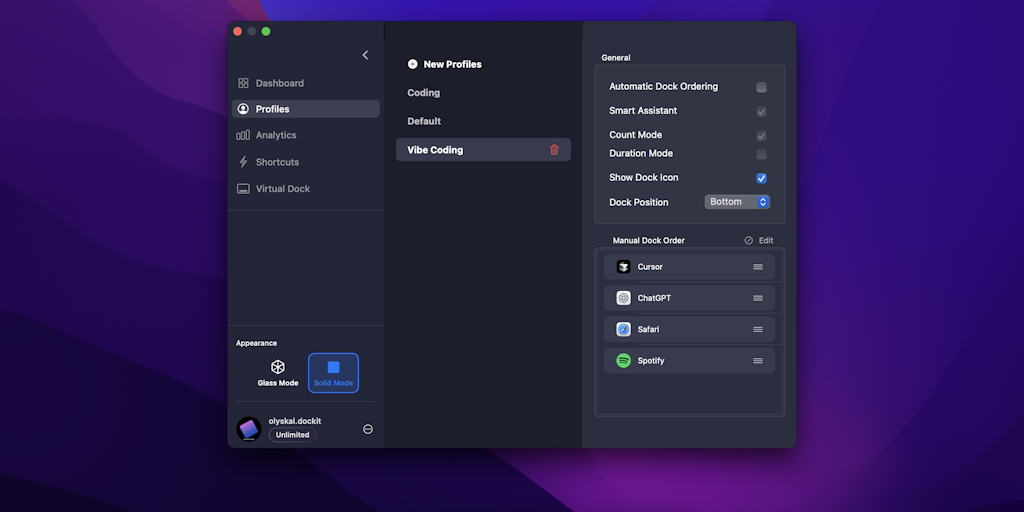Click the green zoom window button

266,31
